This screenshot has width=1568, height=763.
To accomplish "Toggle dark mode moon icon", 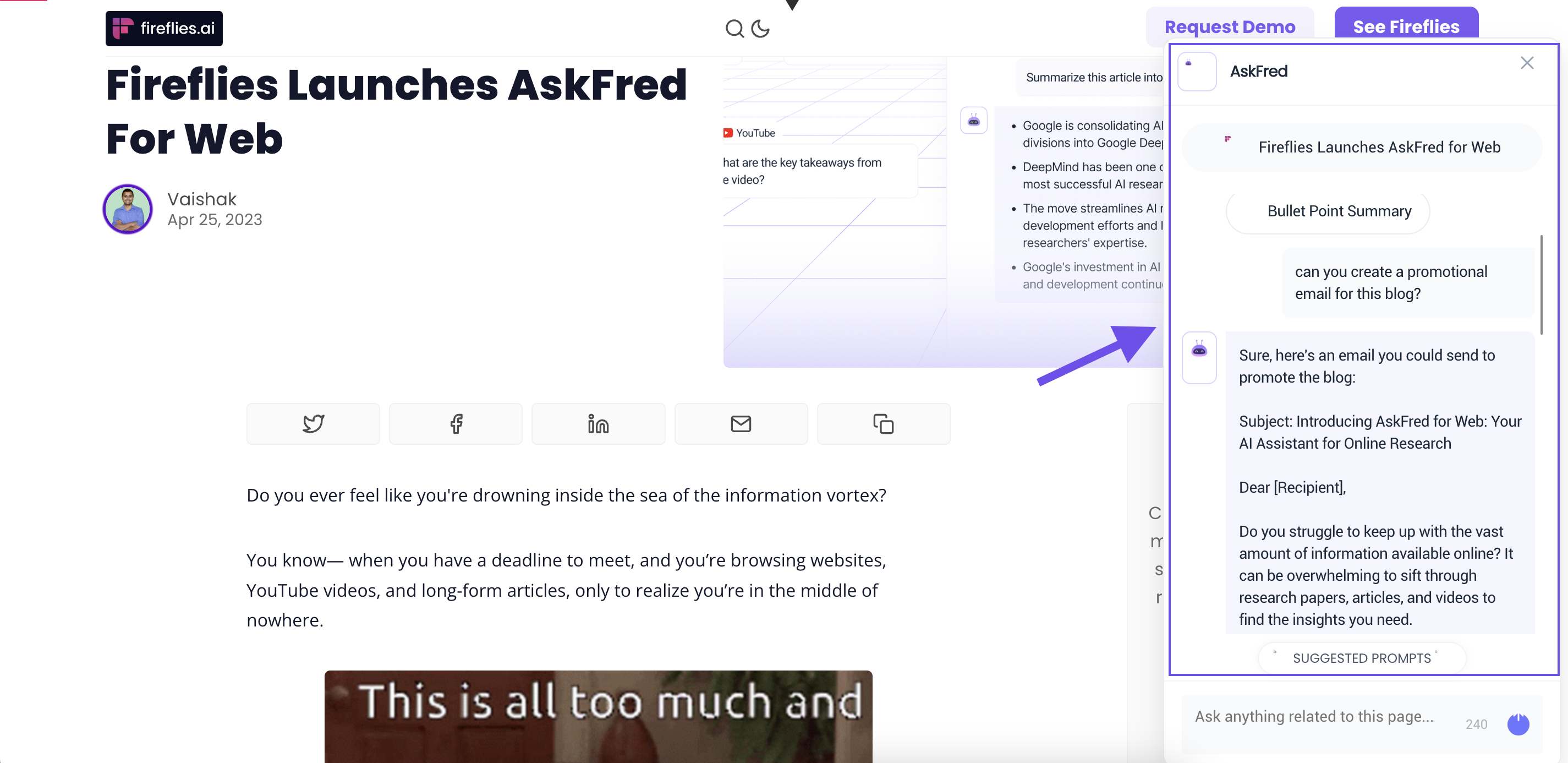I will [x=761, y=28].
